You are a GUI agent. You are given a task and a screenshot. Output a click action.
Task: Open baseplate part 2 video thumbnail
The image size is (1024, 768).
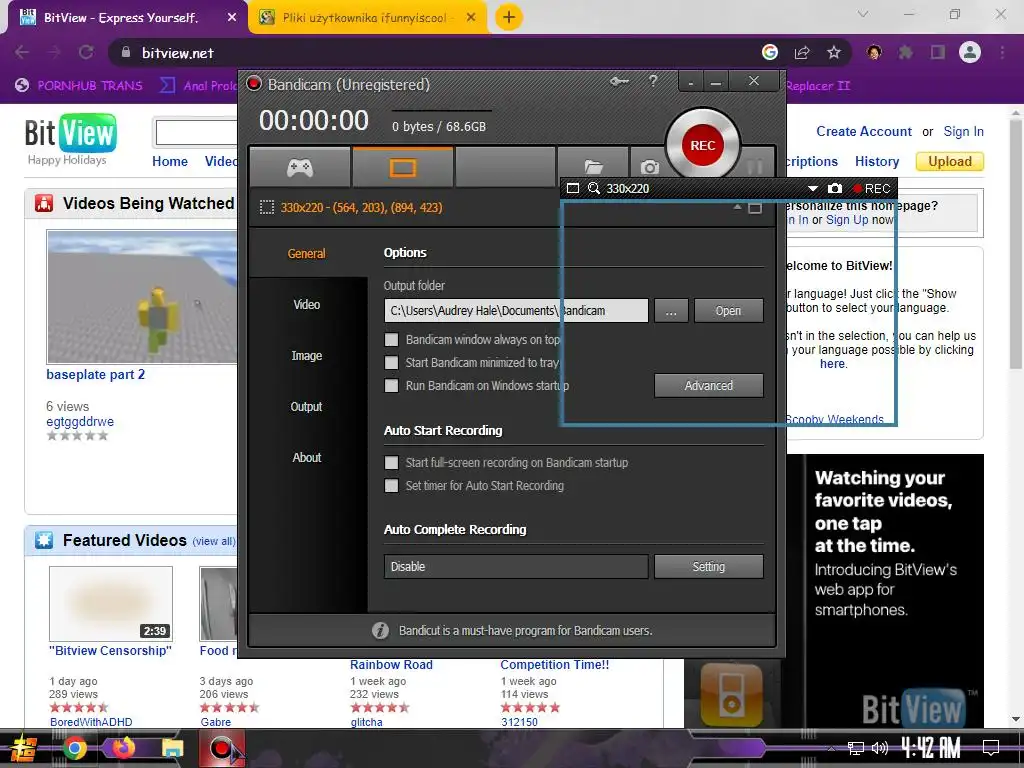[x=142, y=296]
